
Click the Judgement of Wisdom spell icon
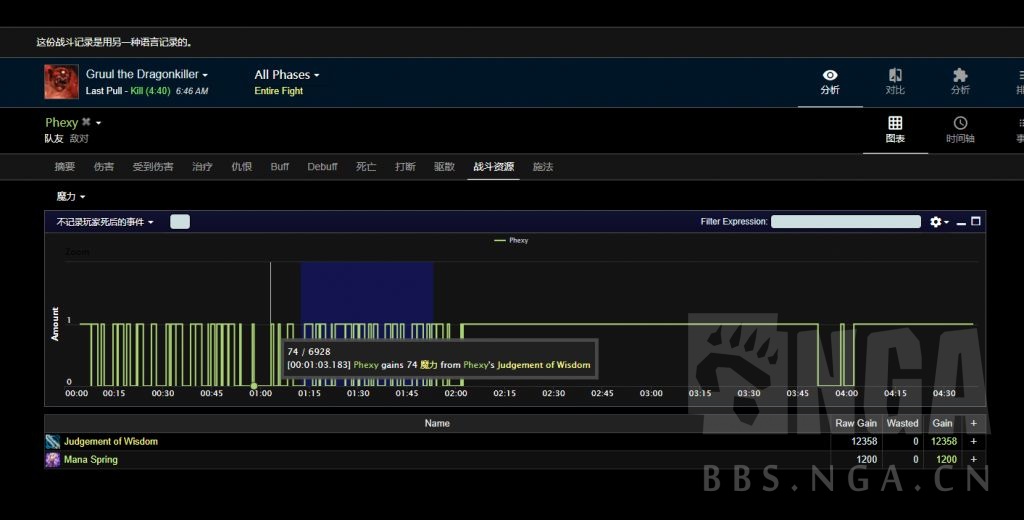click(53, 442)
